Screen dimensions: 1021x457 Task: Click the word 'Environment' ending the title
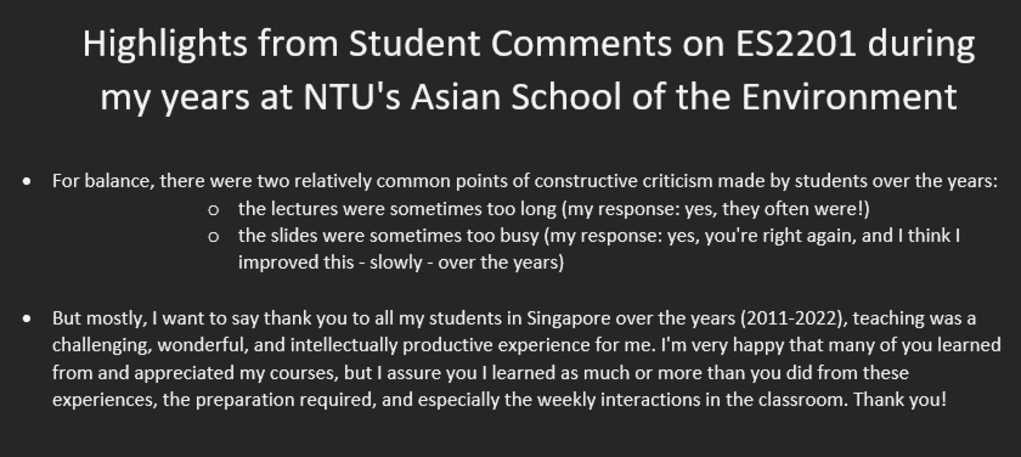pyautogui.click(x=849, y=98)
